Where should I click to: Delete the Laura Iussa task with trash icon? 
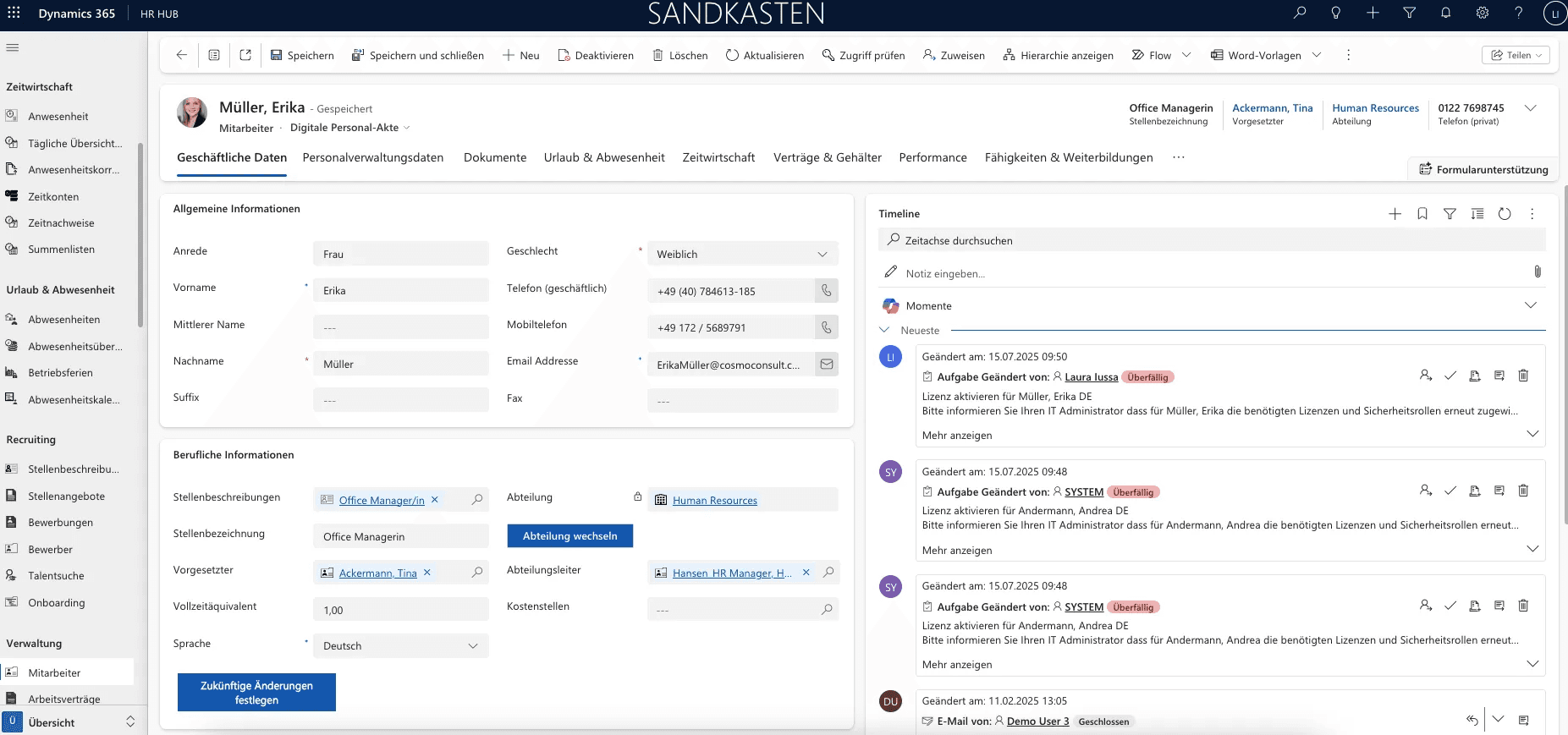[1523, 376]
